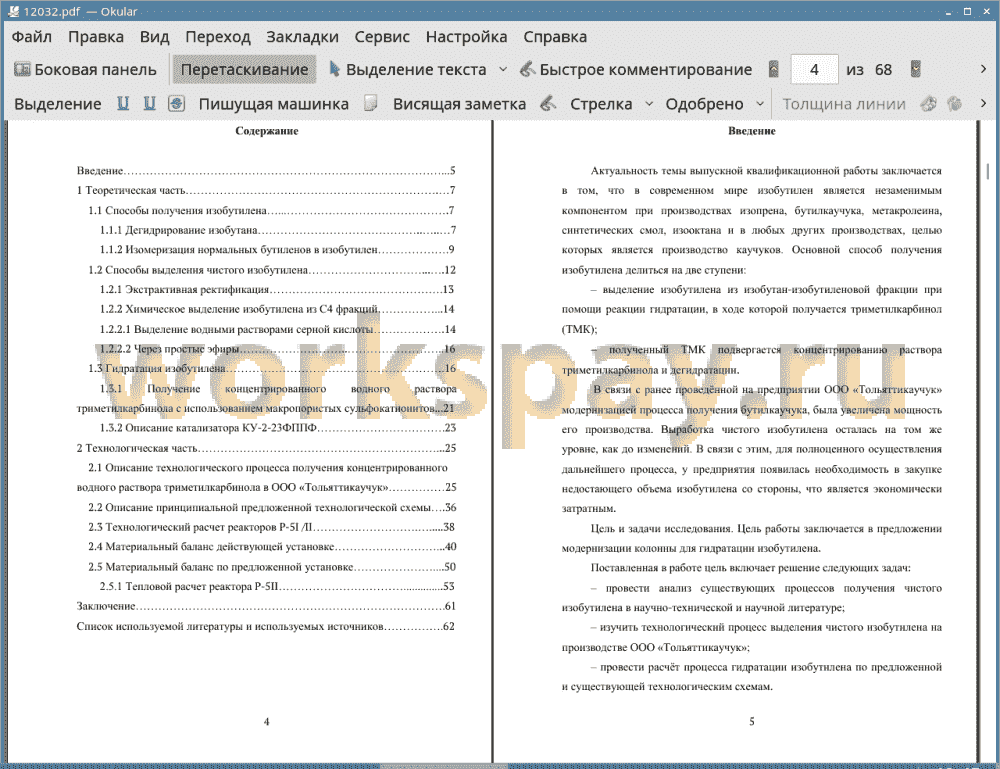The height and width of the screenshot is (769, 1000).
Task: Click contents entry 1.2.1 Экстрактивная ректификация
Action: click(277, 289)
